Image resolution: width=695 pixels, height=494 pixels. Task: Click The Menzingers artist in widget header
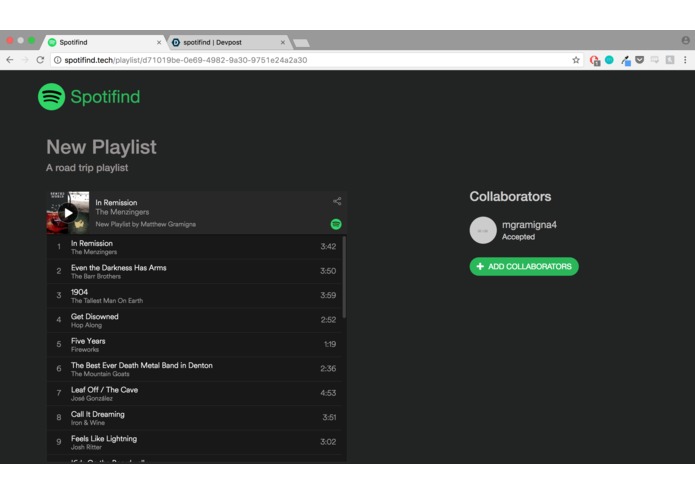122,212
